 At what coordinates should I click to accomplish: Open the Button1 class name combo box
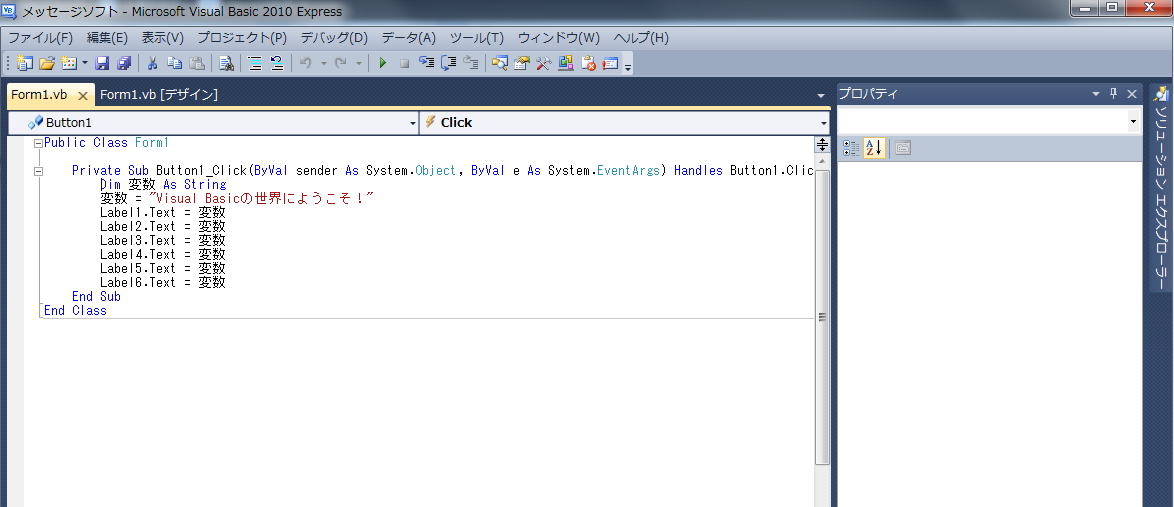pyautogui.click(x=213, y=123)
